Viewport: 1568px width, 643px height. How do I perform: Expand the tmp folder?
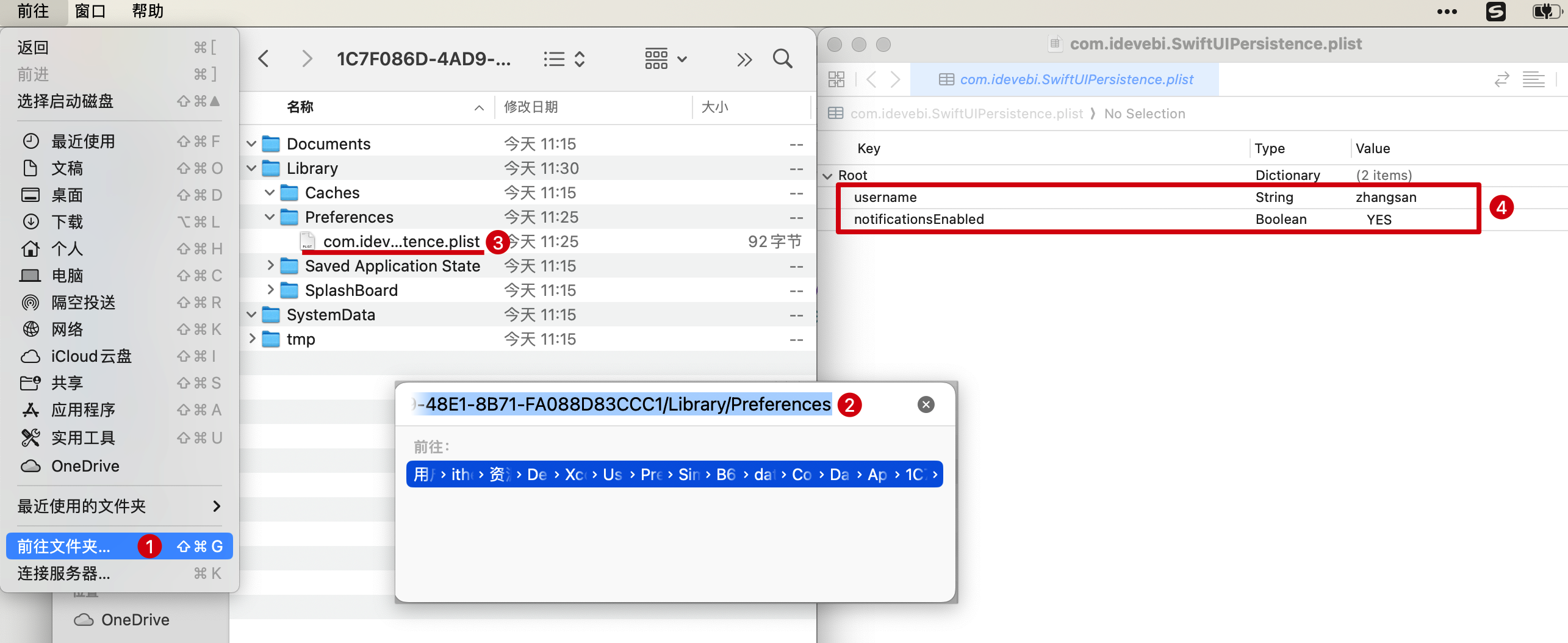click(x=251, y=339)
